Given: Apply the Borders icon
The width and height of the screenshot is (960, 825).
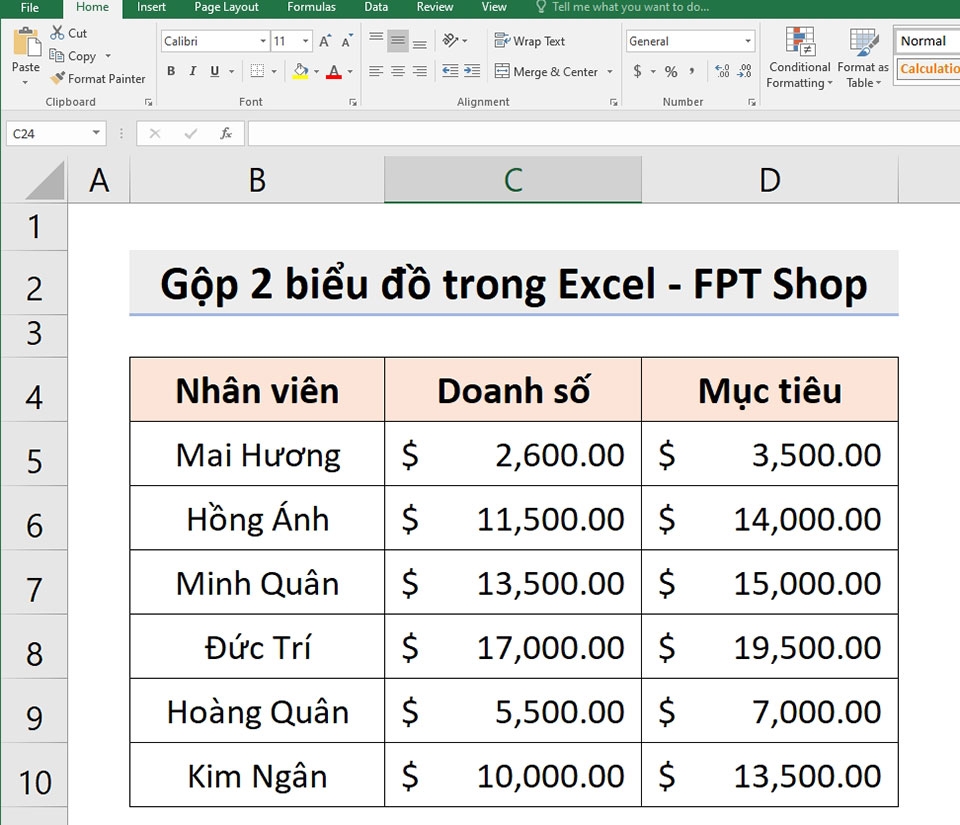Looking at the screenshot, I should coord(257,71).
